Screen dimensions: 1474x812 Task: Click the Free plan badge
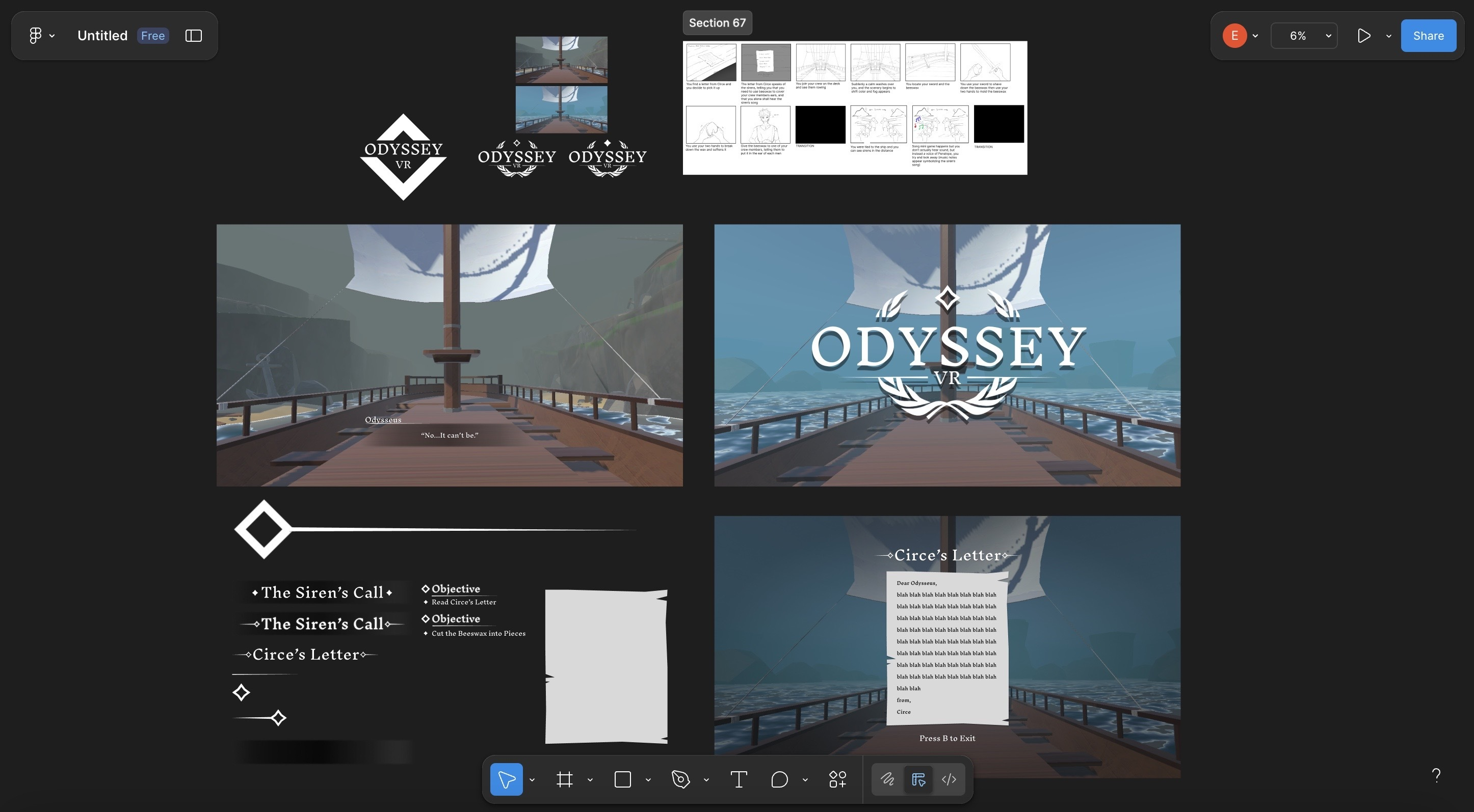tap(153, 36)
